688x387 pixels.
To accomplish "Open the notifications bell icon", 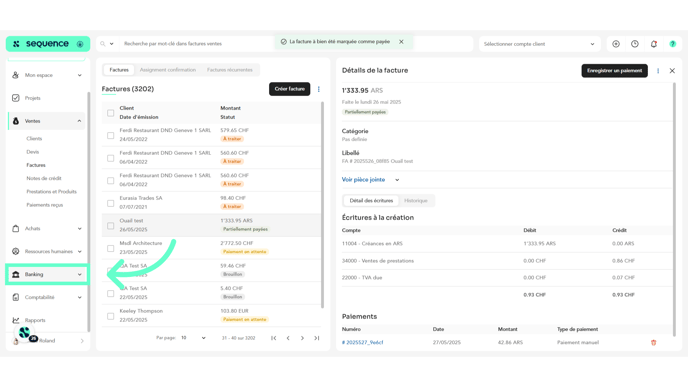I will pos(654,44).
